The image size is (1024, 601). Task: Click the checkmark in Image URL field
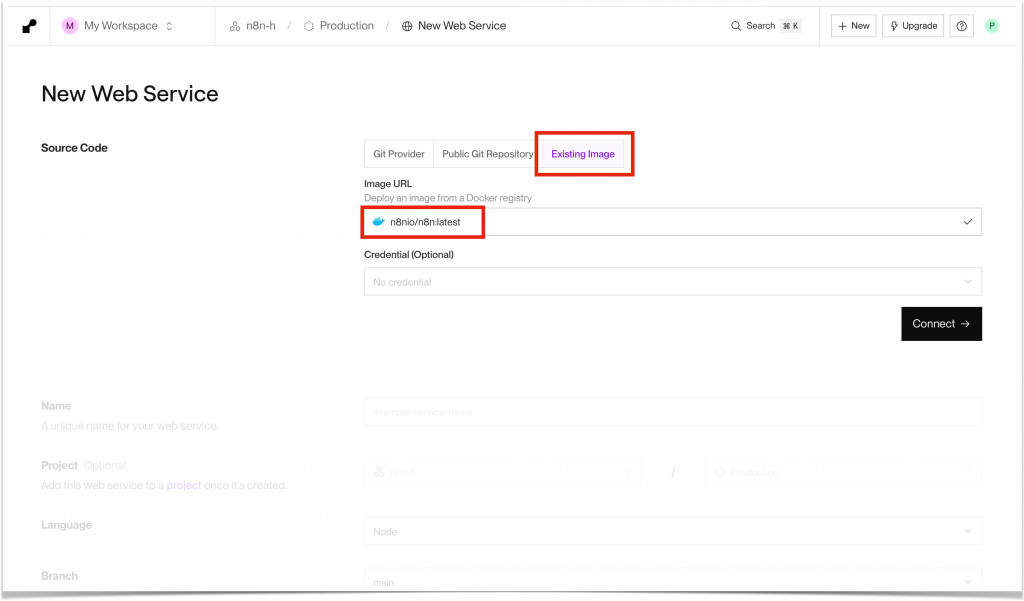click(x=967, y=222)
